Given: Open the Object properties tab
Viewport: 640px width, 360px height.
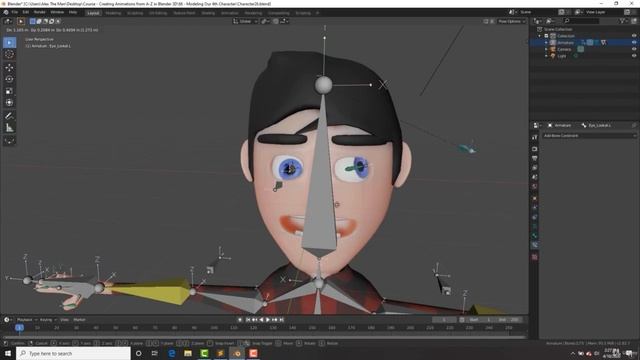Looking at the screenshot, I should point(535,198).
